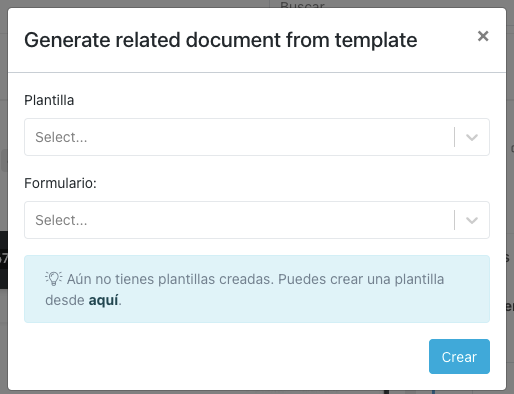
Task: Click the Formulario: field label
Action: [60, 183]
